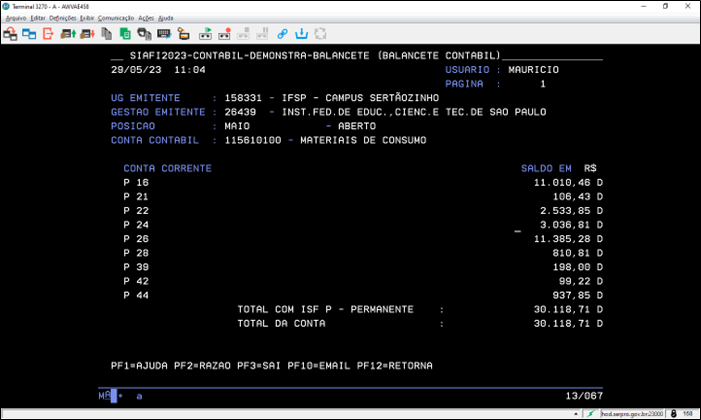Image resolution: width=701 pixels, height=420 pixels.
Task: Click the PF10=EMAIL function key label
Action: (x=319, y=366)
